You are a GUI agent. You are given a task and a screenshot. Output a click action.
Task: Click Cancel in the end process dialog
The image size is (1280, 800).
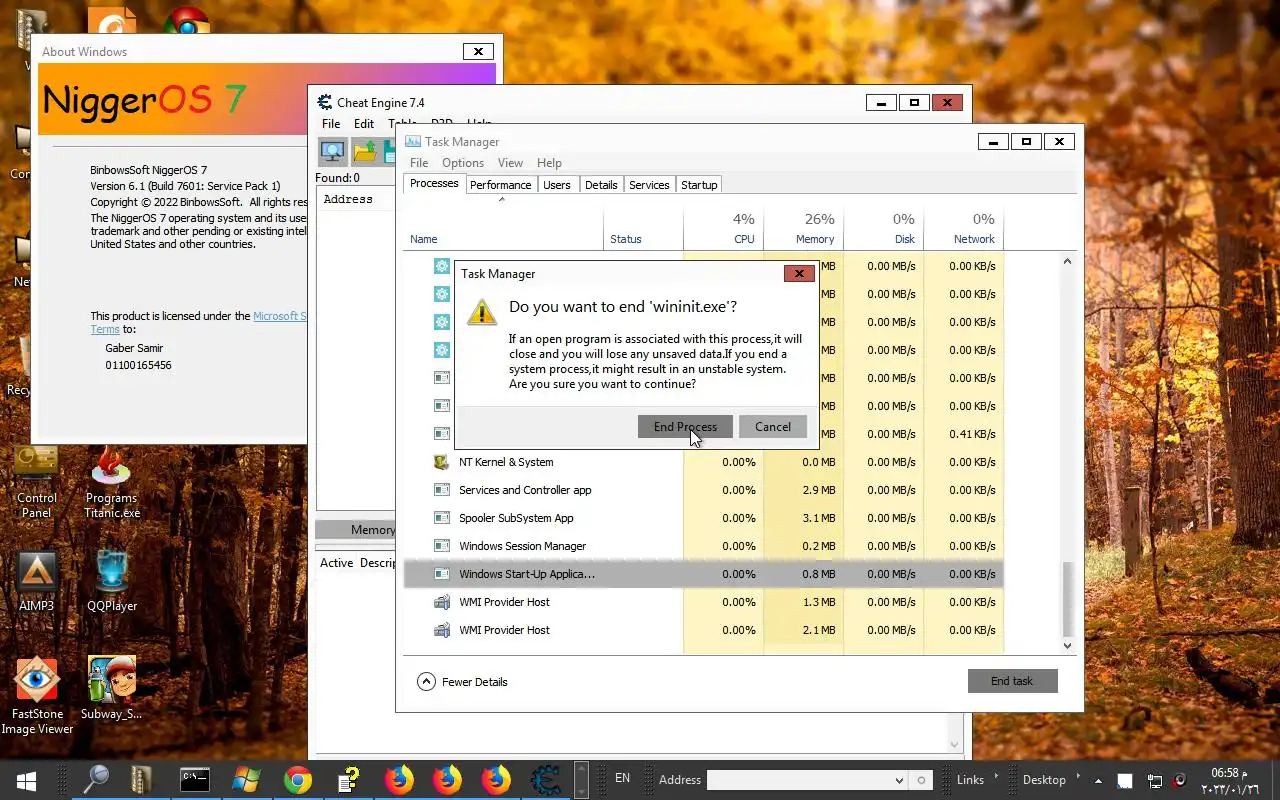tap(772, 427)
